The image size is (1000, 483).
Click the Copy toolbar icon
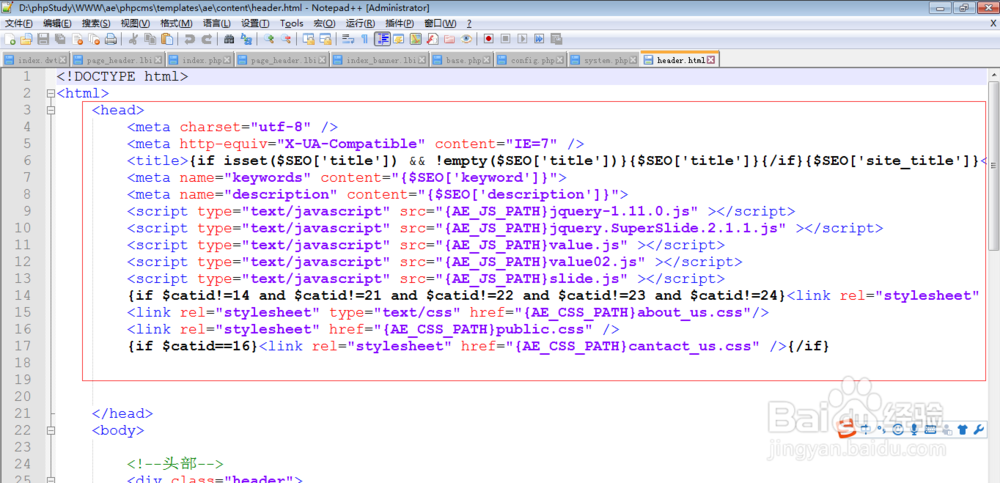pos(150,39)
